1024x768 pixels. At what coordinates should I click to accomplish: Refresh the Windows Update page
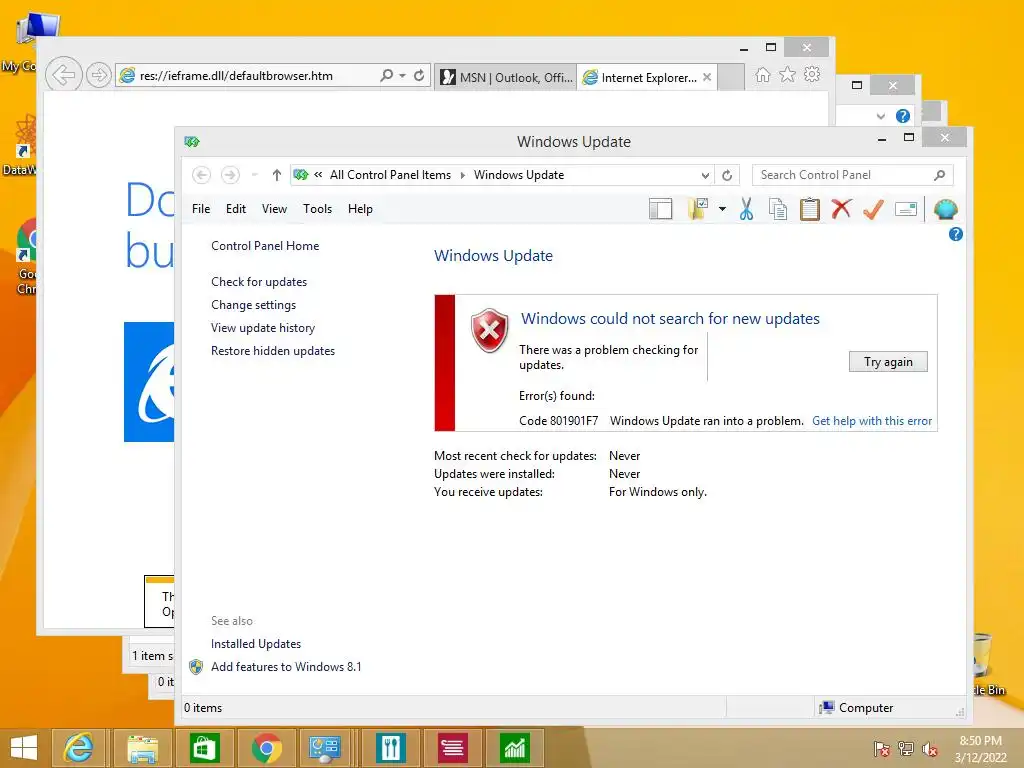pos(727,175)
